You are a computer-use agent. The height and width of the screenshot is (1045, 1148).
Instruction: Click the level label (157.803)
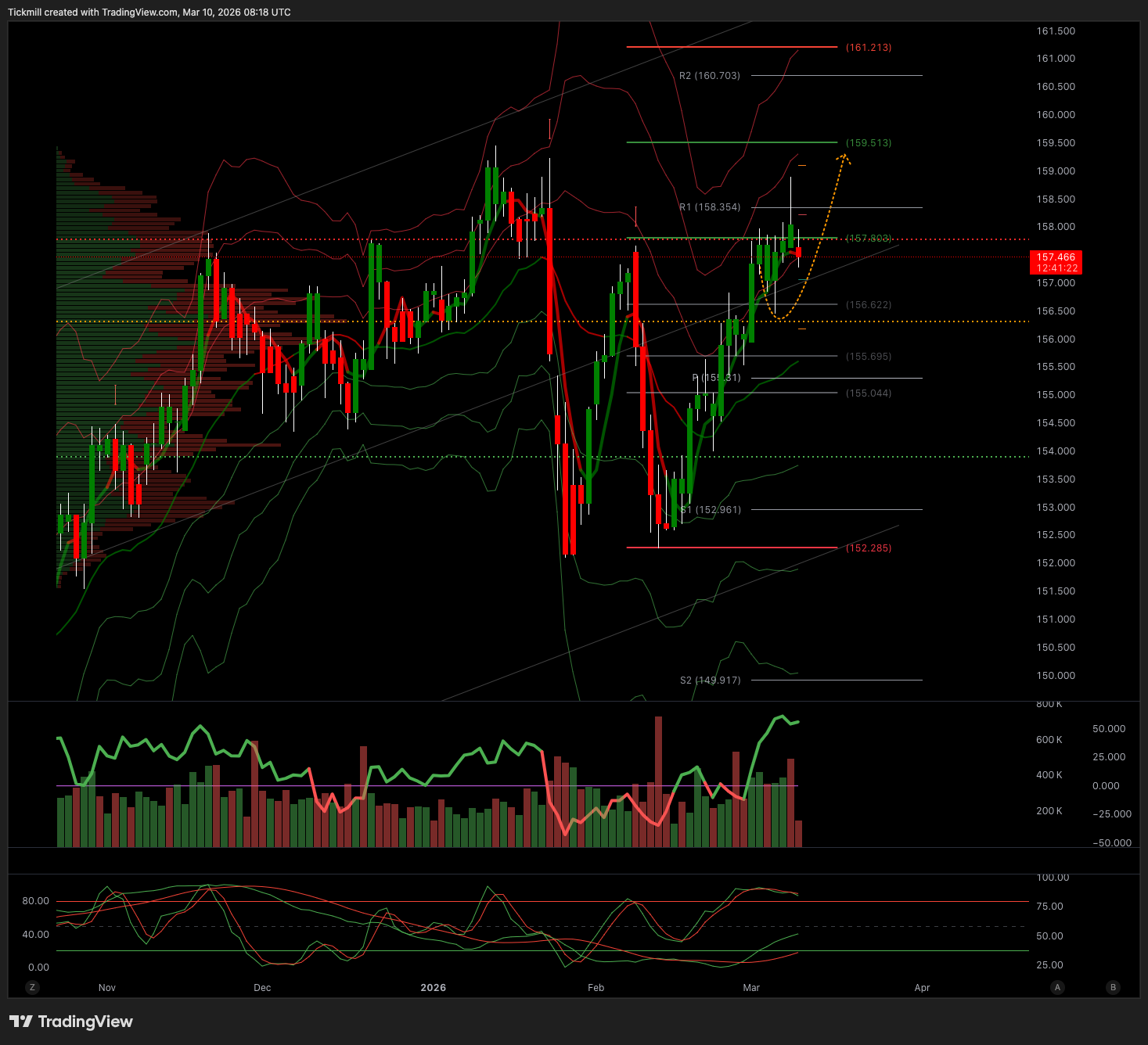click(x=869, y=239)
